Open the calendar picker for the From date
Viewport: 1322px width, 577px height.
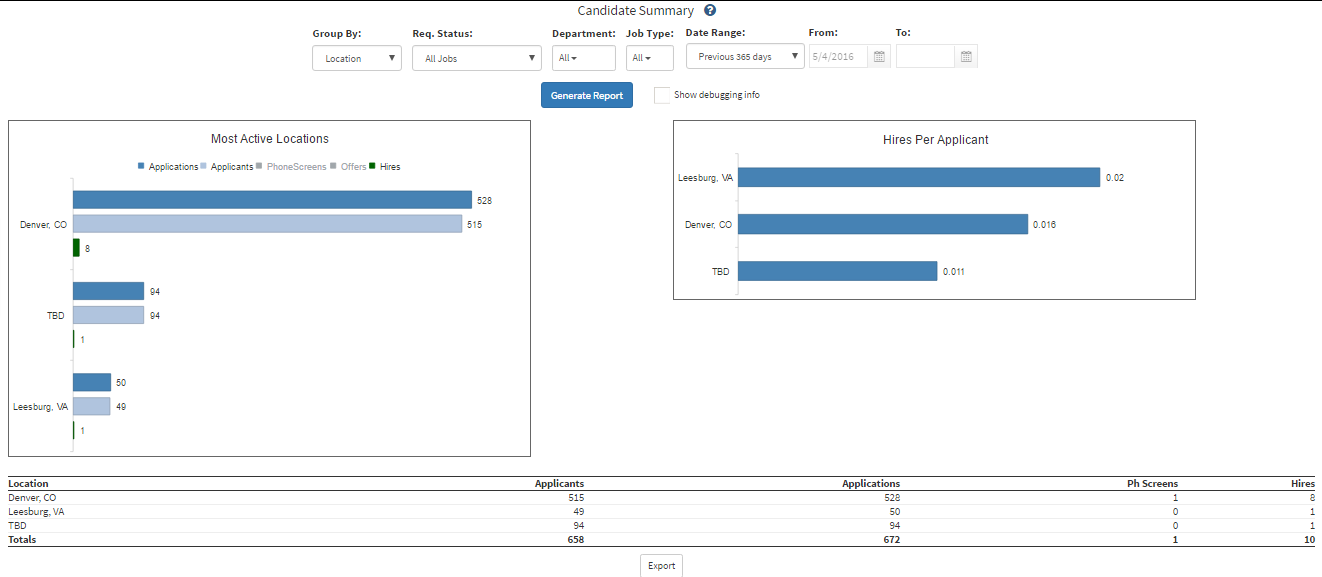[878, 56]
